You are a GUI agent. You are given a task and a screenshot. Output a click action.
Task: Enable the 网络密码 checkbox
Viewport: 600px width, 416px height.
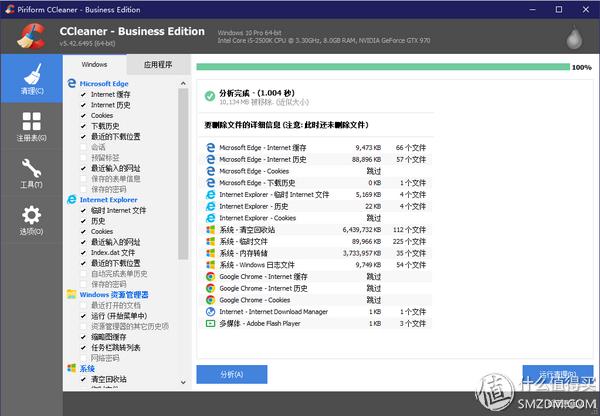pyautogui.click(x=83, y=358)
